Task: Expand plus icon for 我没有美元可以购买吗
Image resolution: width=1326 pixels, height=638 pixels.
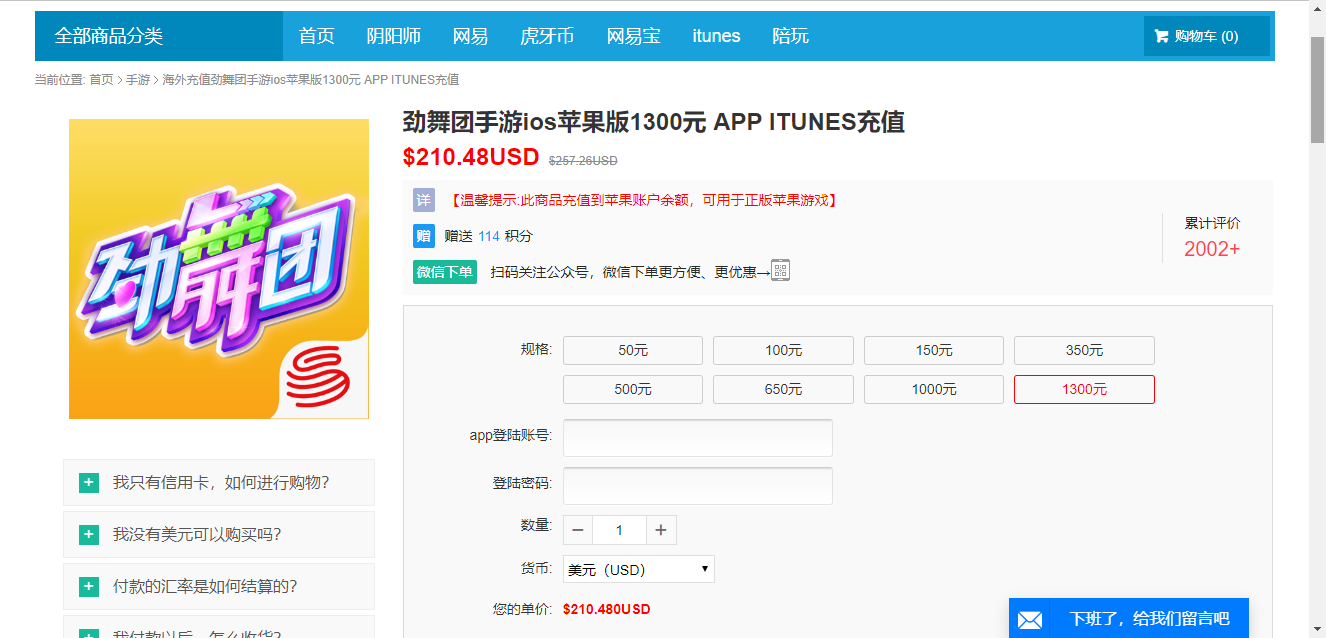Action: tap(89, 535)
